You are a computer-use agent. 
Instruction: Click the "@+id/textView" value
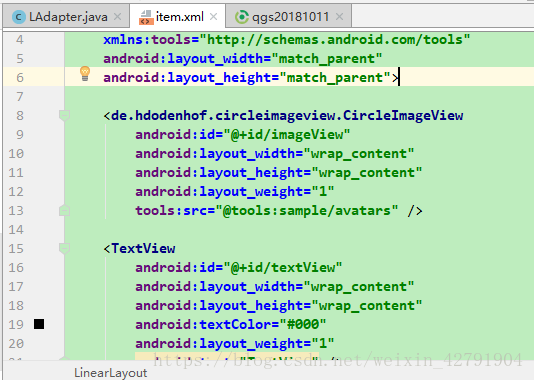click(x=283, y=268)
